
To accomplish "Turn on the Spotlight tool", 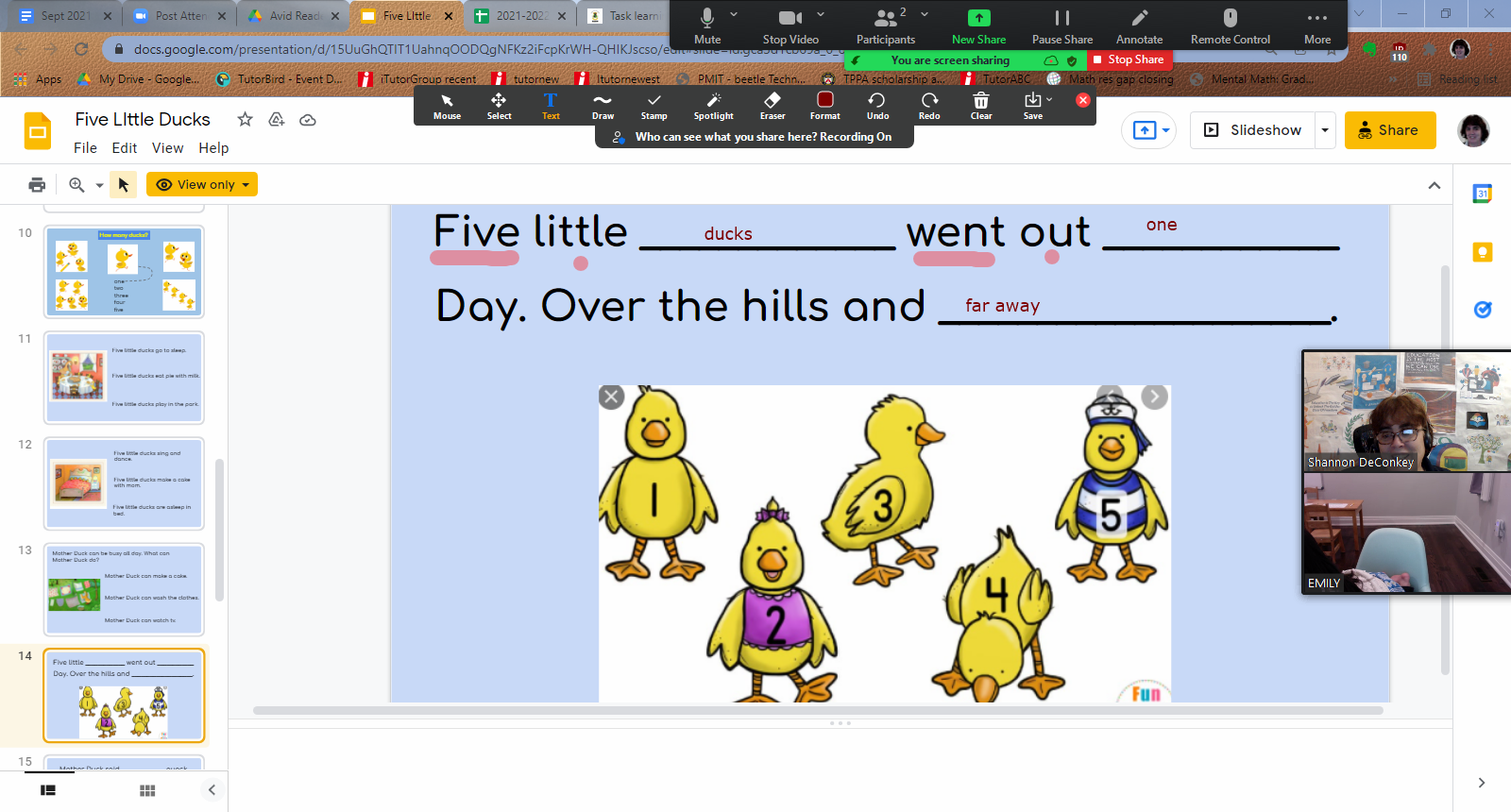I will 713,106.
